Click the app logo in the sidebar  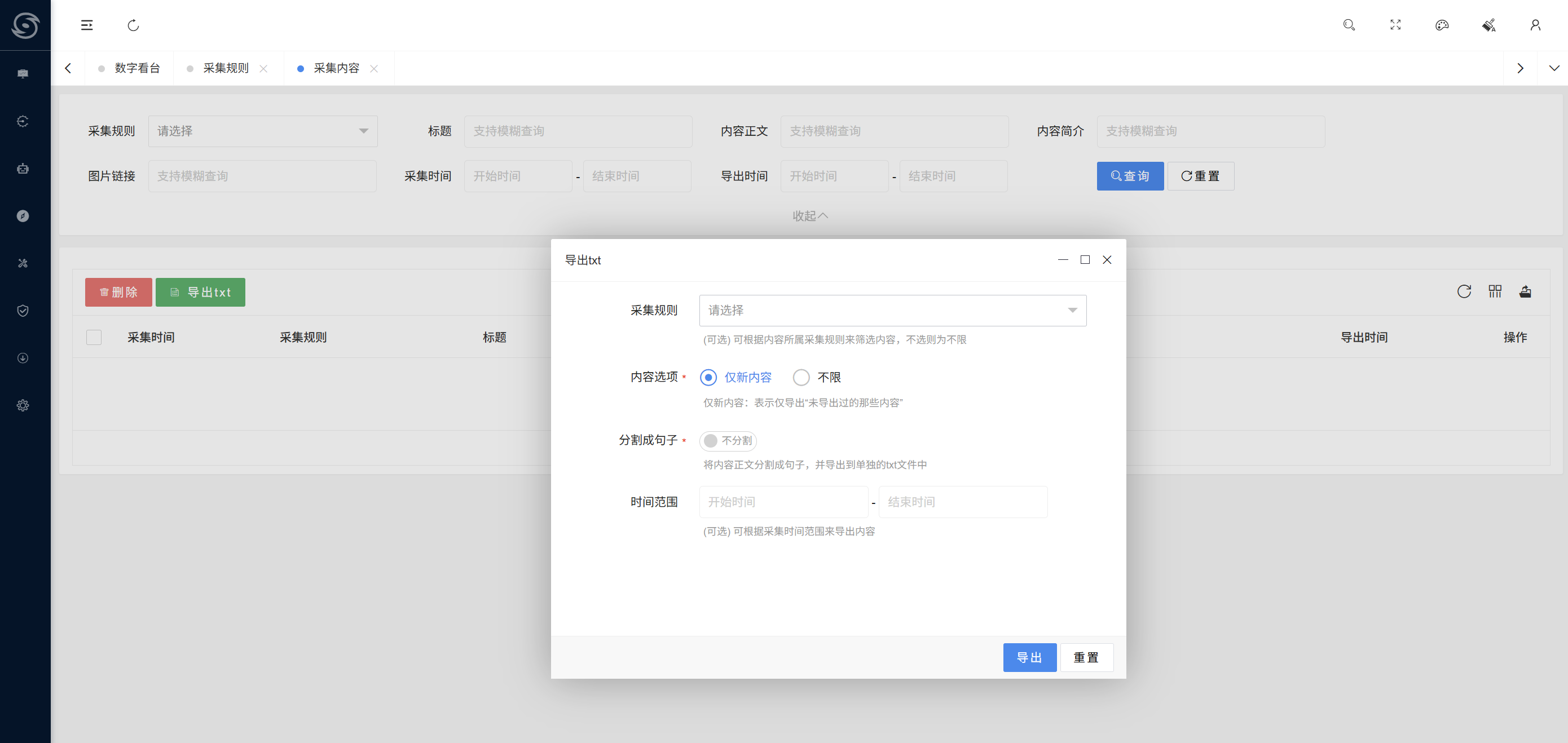(25, 25)
